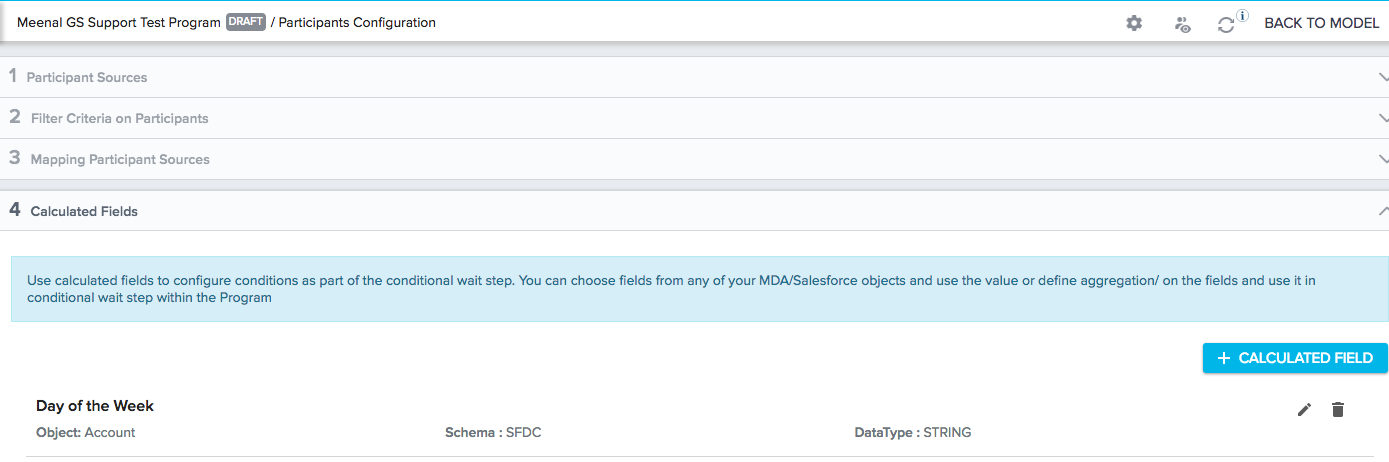Select the Participant Sources step header
Viewport: 1389px width, 462px height.
click(694, 77)
